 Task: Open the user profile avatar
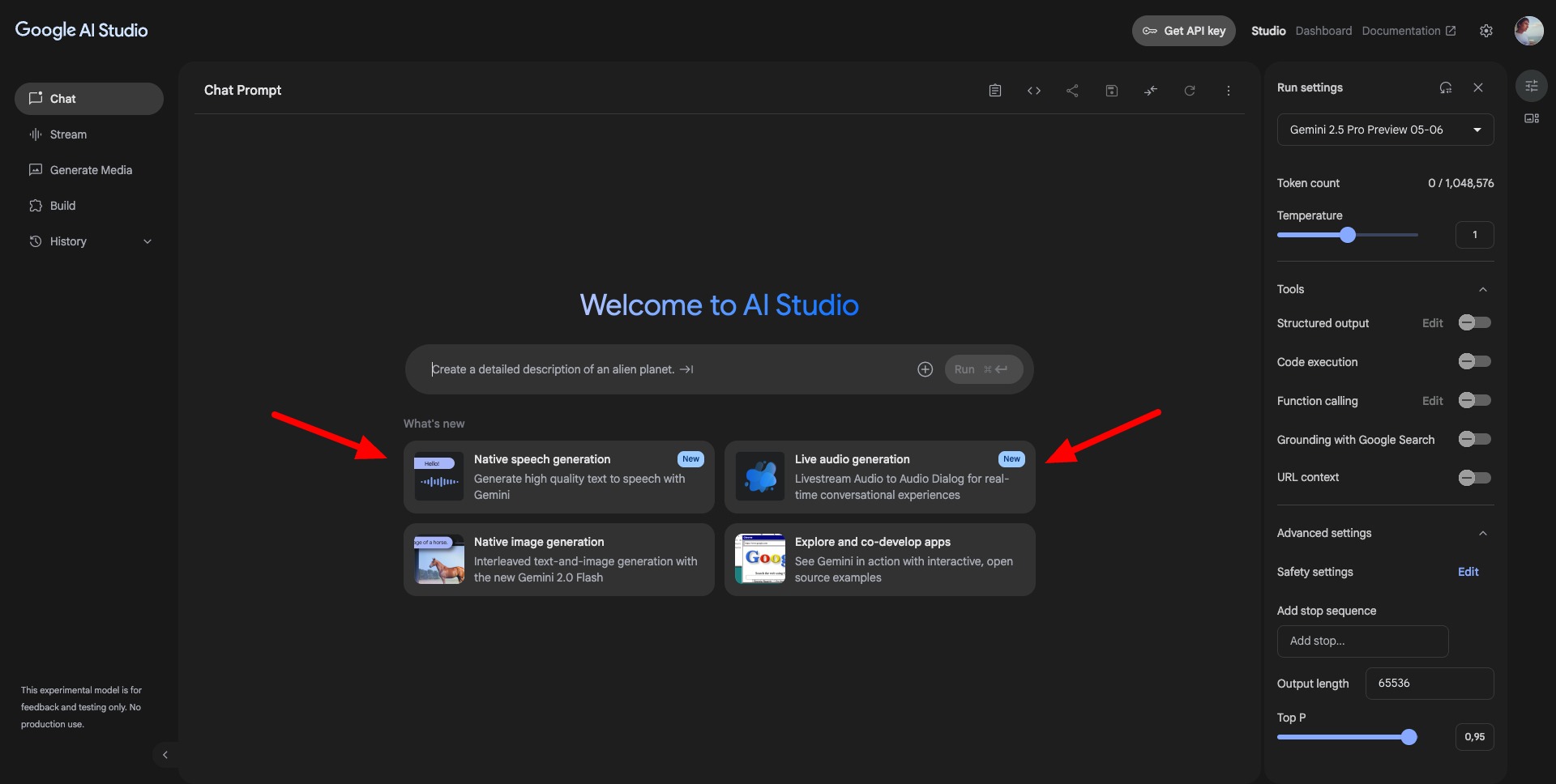point(1529,31)
